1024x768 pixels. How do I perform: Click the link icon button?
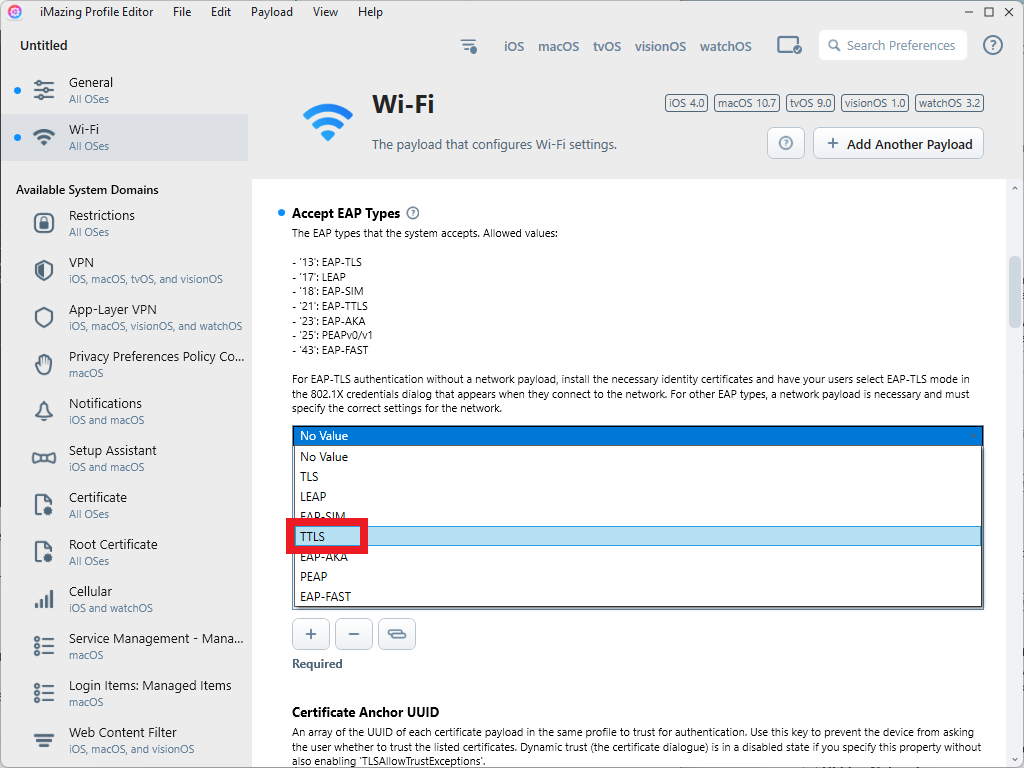[x=397, y=634]
